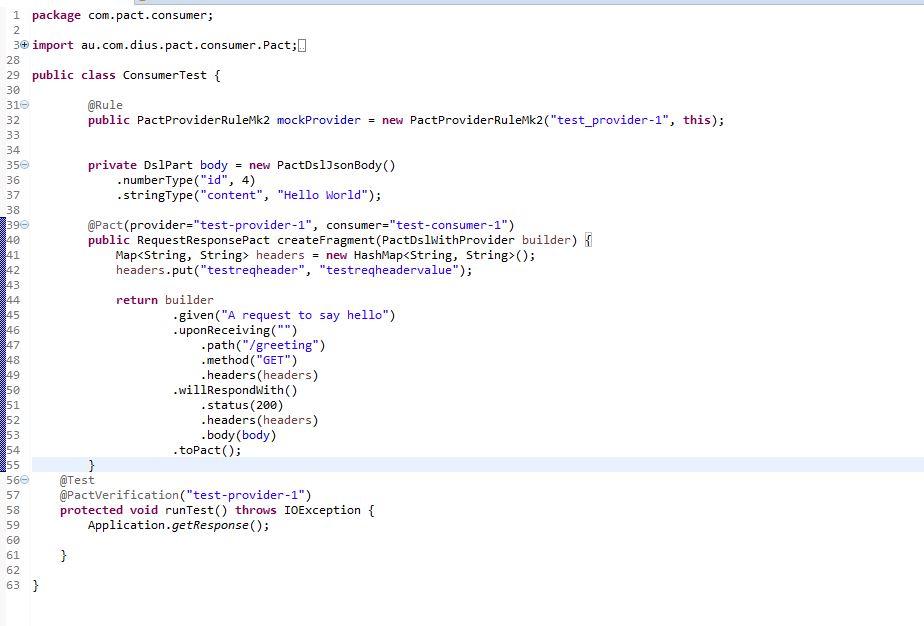Click the runTest method name

click(x=189, y=510)
